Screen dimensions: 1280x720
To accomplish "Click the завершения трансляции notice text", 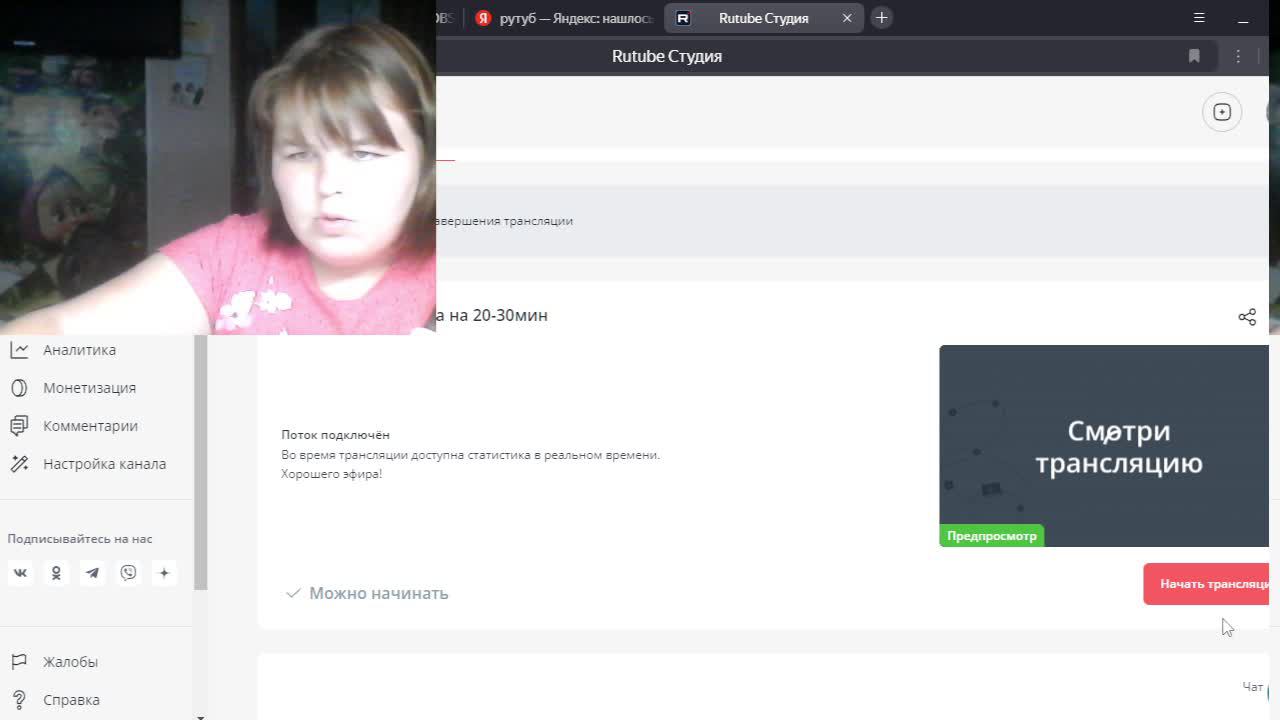I will pyautogui.click(x=504, y=221).
